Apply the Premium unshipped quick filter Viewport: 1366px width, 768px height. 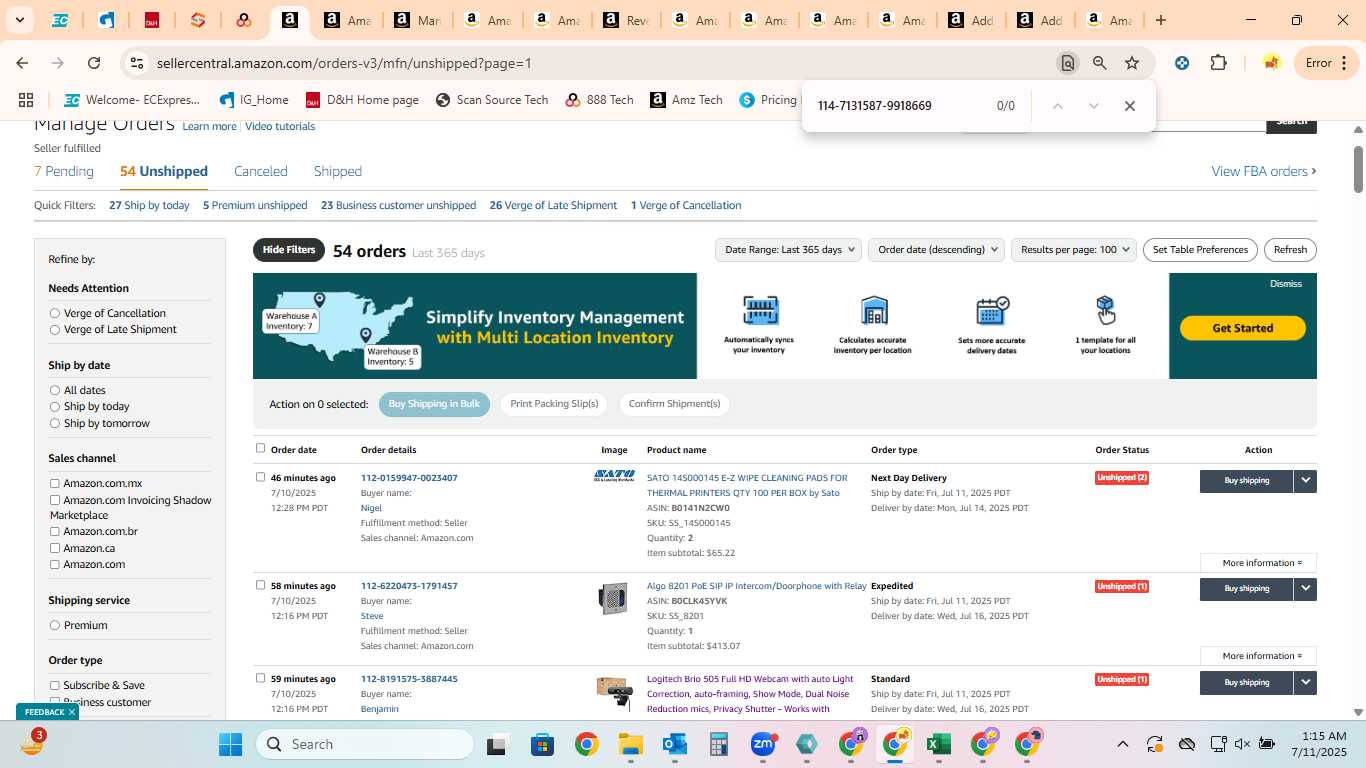tap(255, 205)
